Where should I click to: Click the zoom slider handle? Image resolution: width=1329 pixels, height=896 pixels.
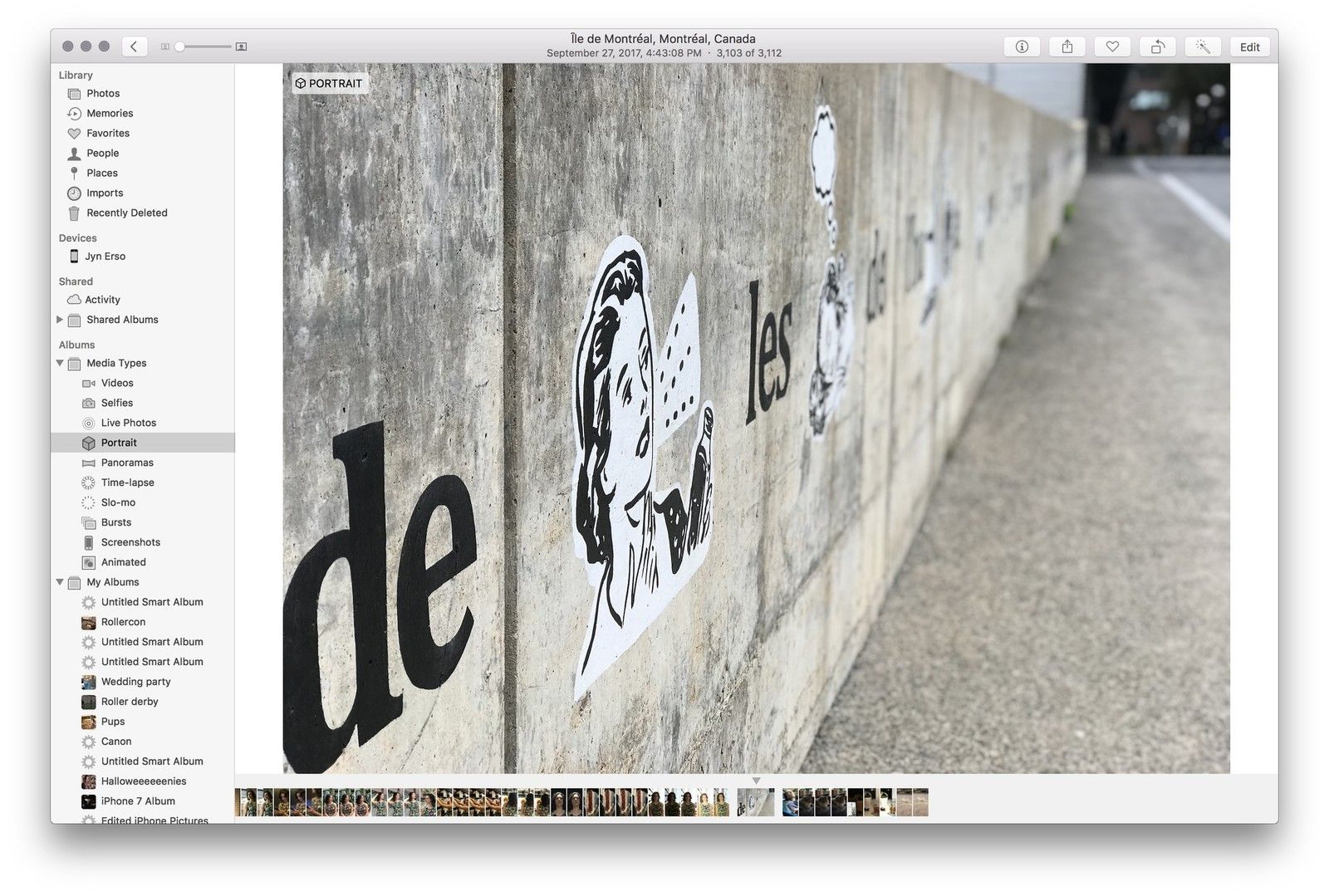179,47
